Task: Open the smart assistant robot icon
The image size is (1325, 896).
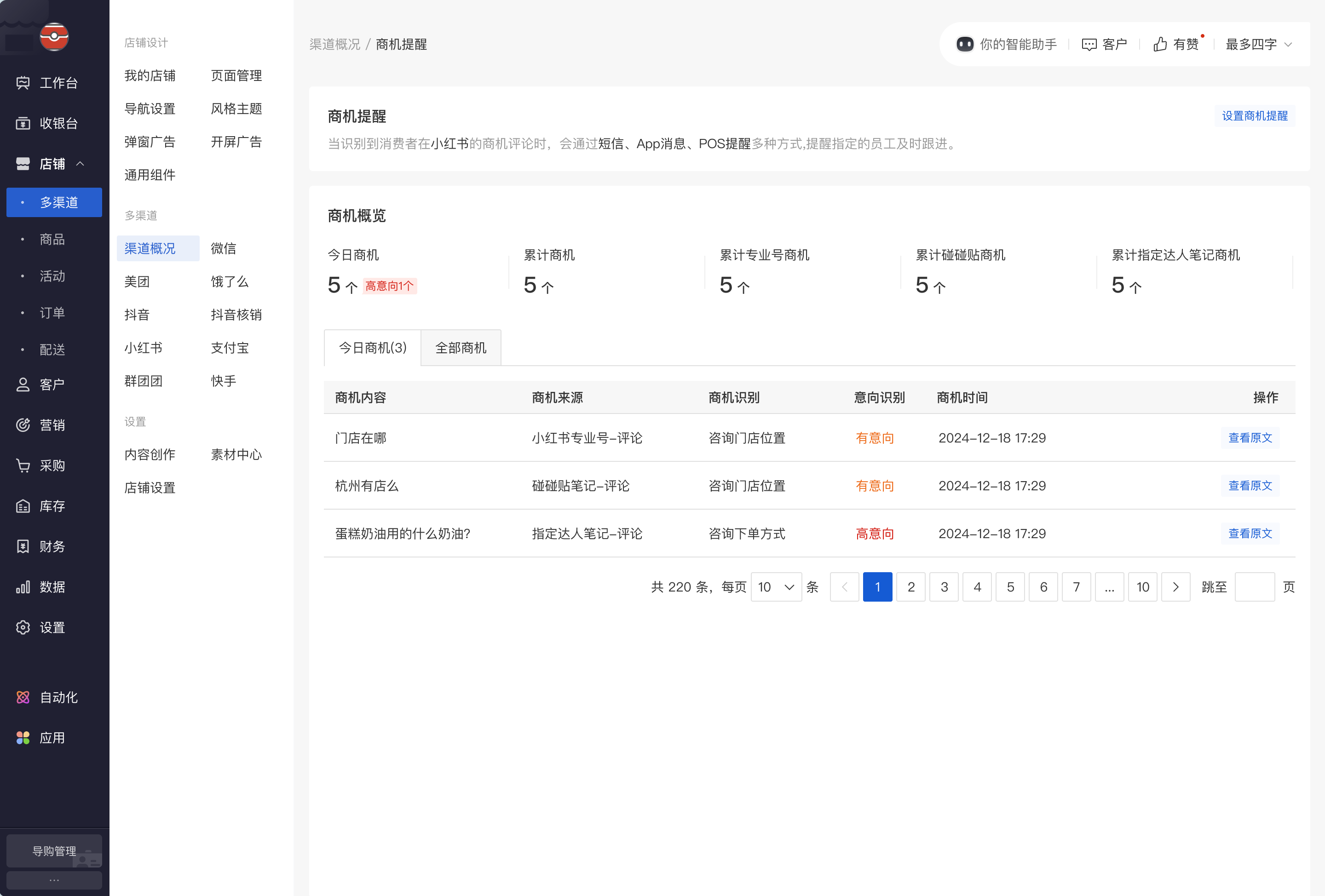Action: pyautogui.click(x=965, y=45)
